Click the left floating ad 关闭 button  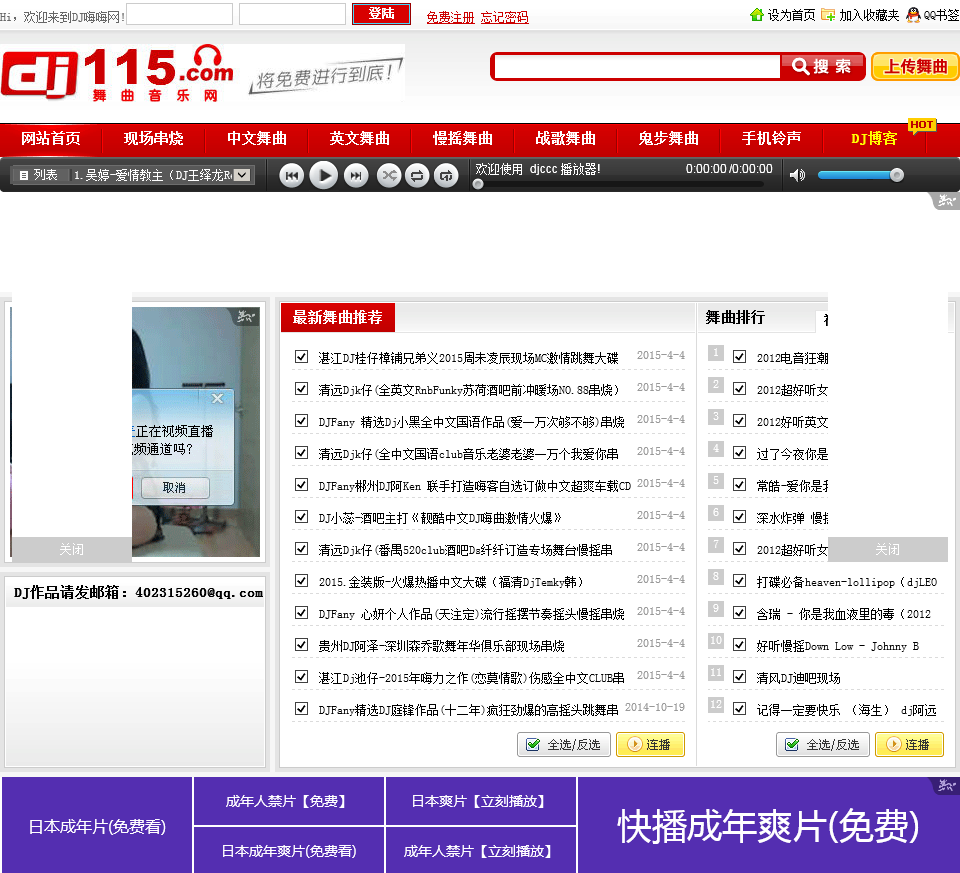(x=72, y=549)
